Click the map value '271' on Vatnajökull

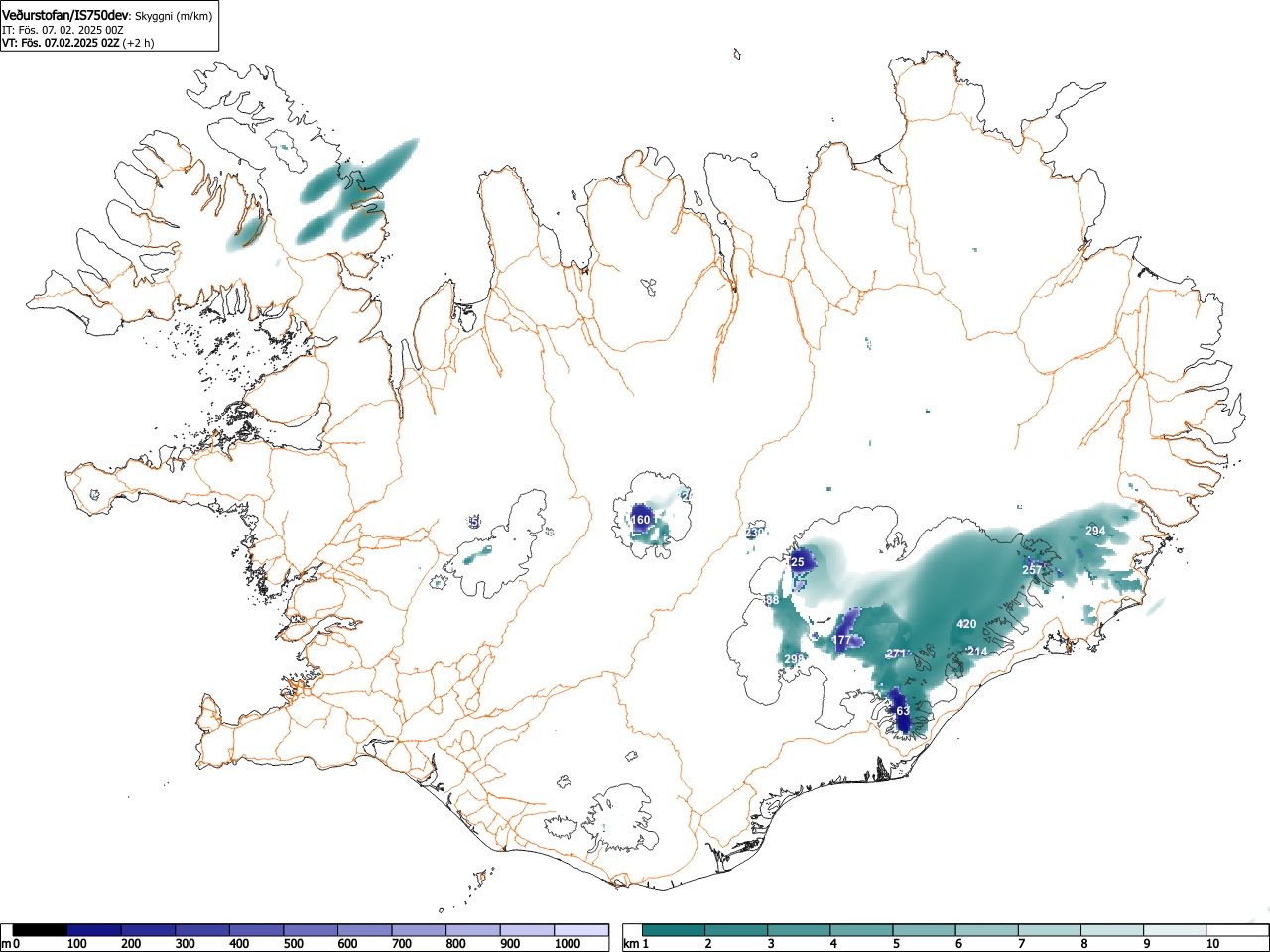[896, 654]
